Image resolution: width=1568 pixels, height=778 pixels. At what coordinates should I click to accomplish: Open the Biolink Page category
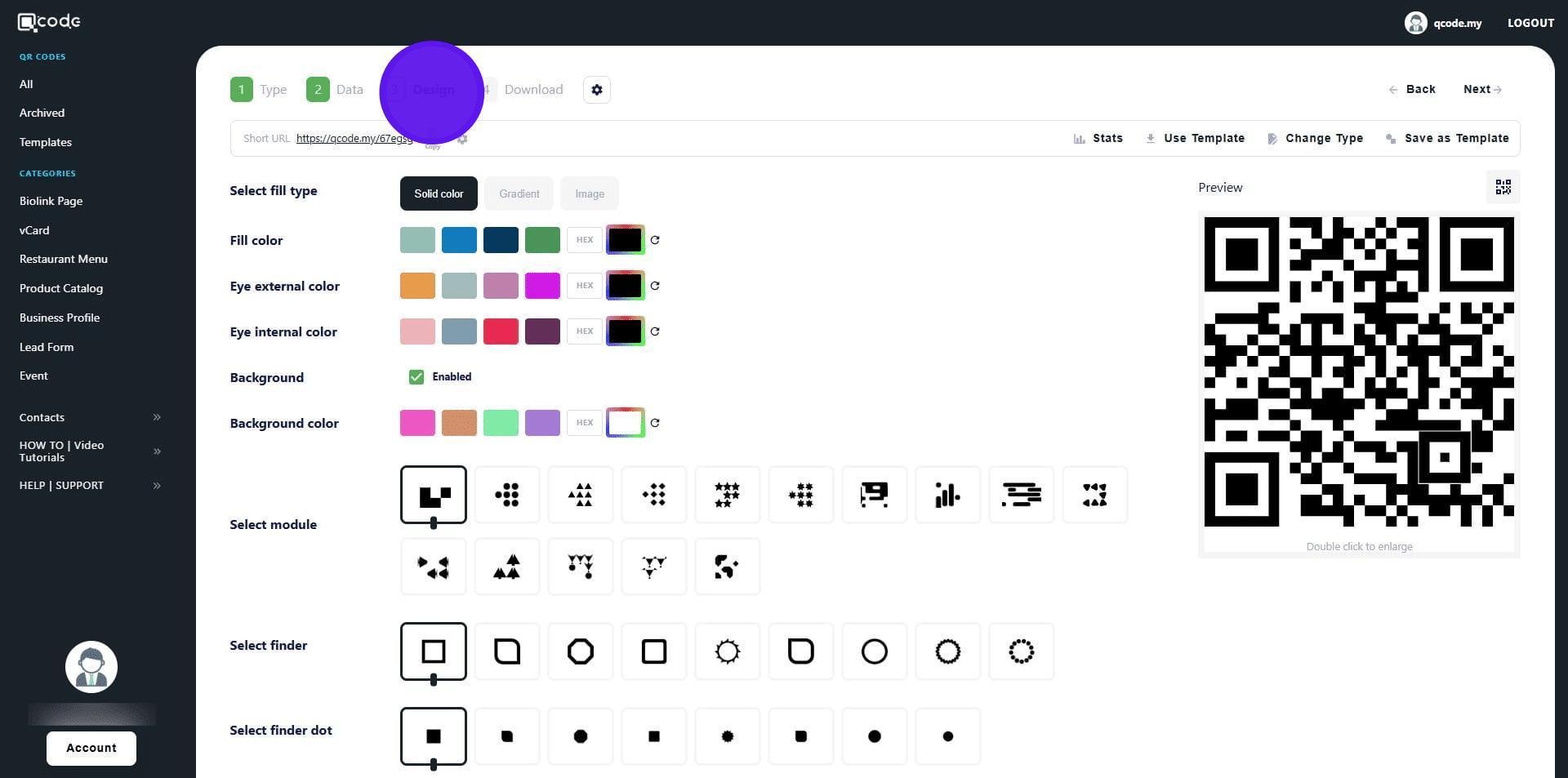[51, 201]
